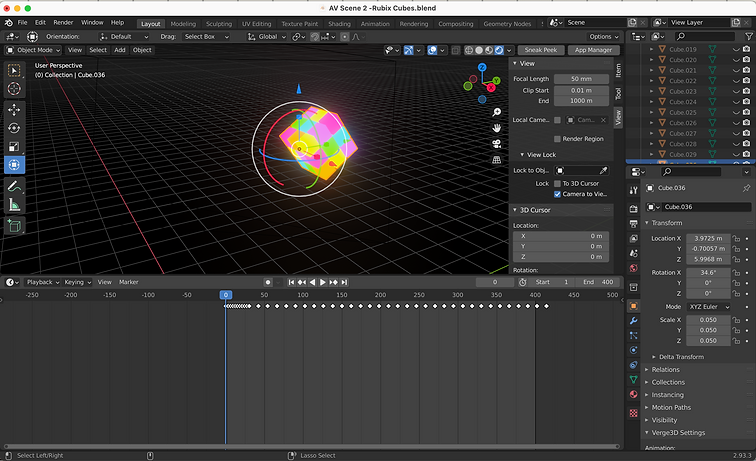Toggle lock on Location X
This screenshot has width=756, height=461.
click(736, 238)
